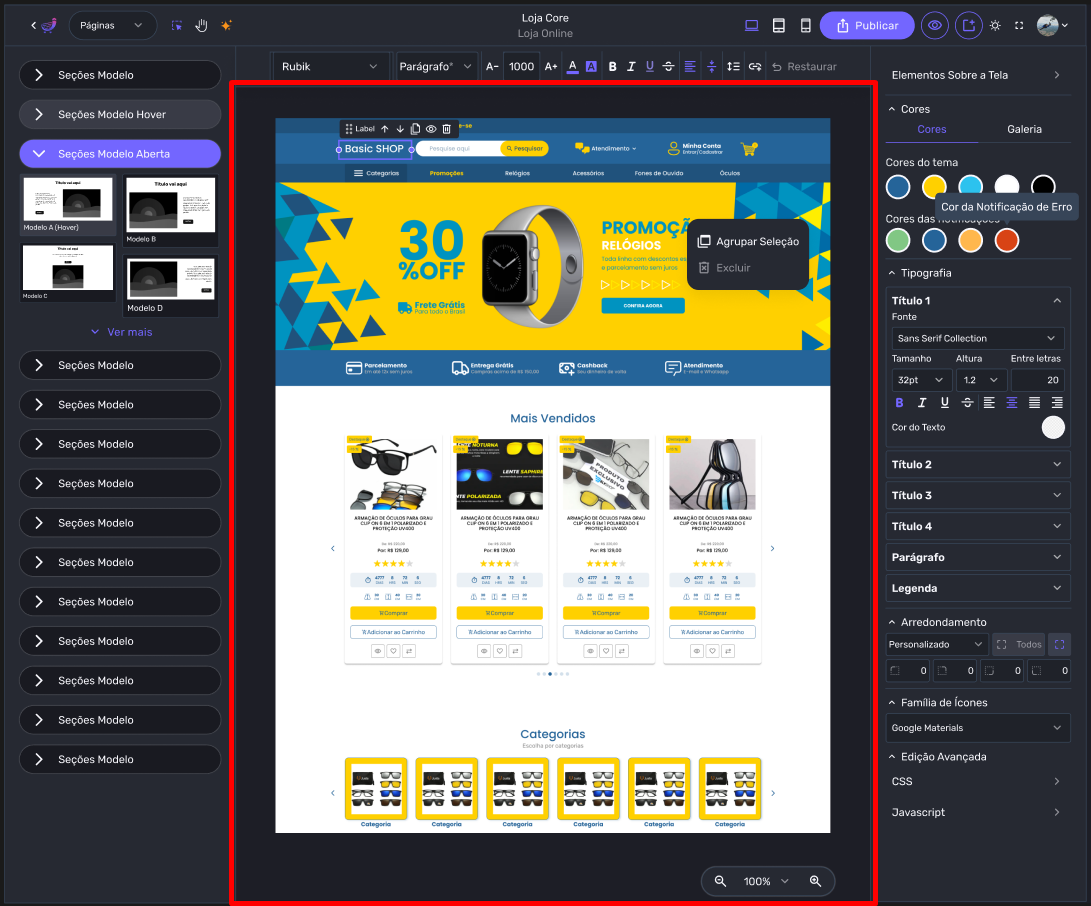
Task: Switch to mobile preview mode
Action: (x=806, y=25)
